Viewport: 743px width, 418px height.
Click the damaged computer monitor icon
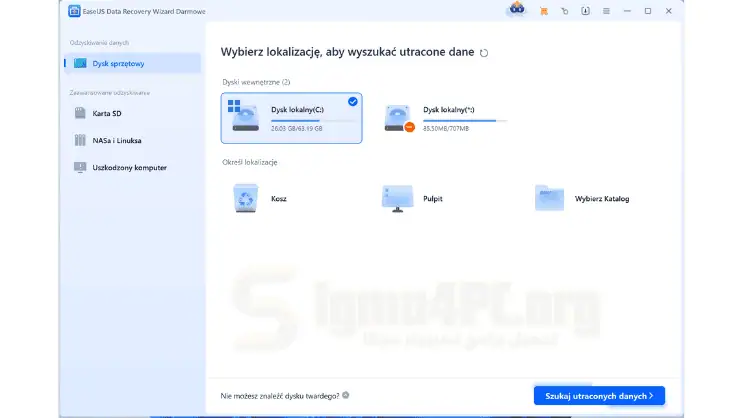point(80,167)
